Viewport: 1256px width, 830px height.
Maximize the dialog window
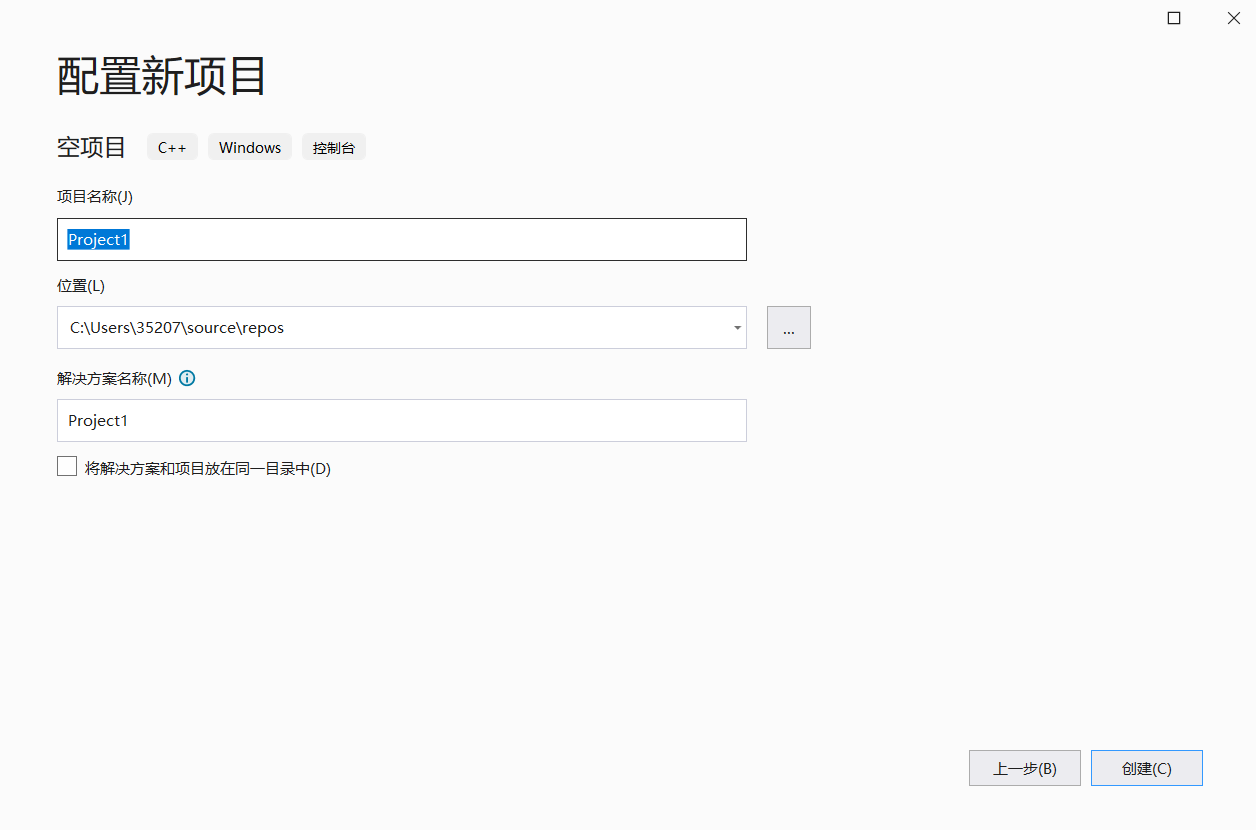click(1174, 18)
